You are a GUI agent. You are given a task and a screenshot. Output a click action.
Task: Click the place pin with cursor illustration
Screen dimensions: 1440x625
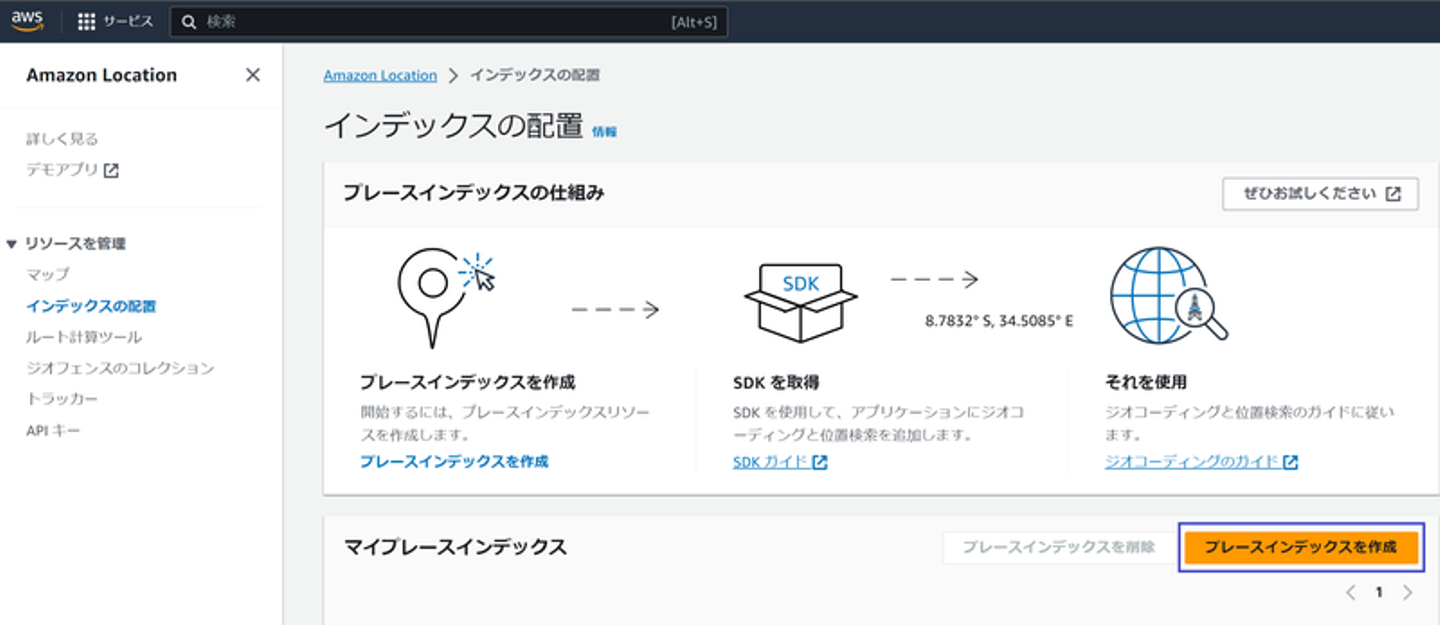click(446, 297)
